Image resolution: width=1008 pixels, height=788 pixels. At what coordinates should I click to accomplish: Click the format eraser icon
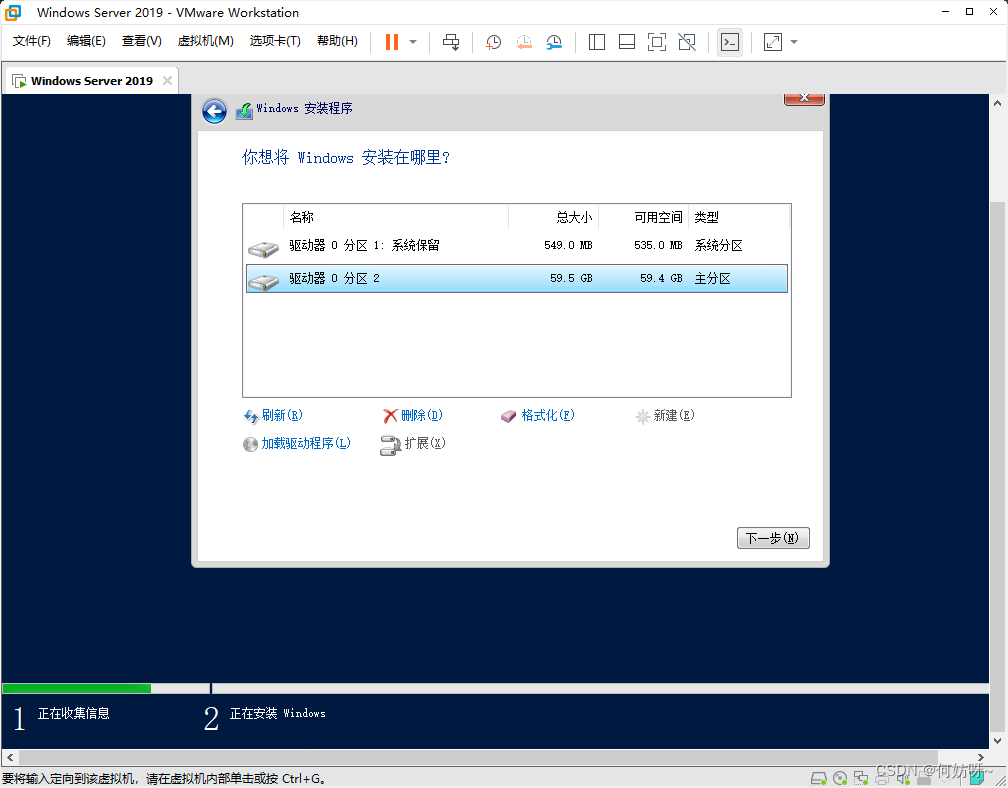point(508,416)
